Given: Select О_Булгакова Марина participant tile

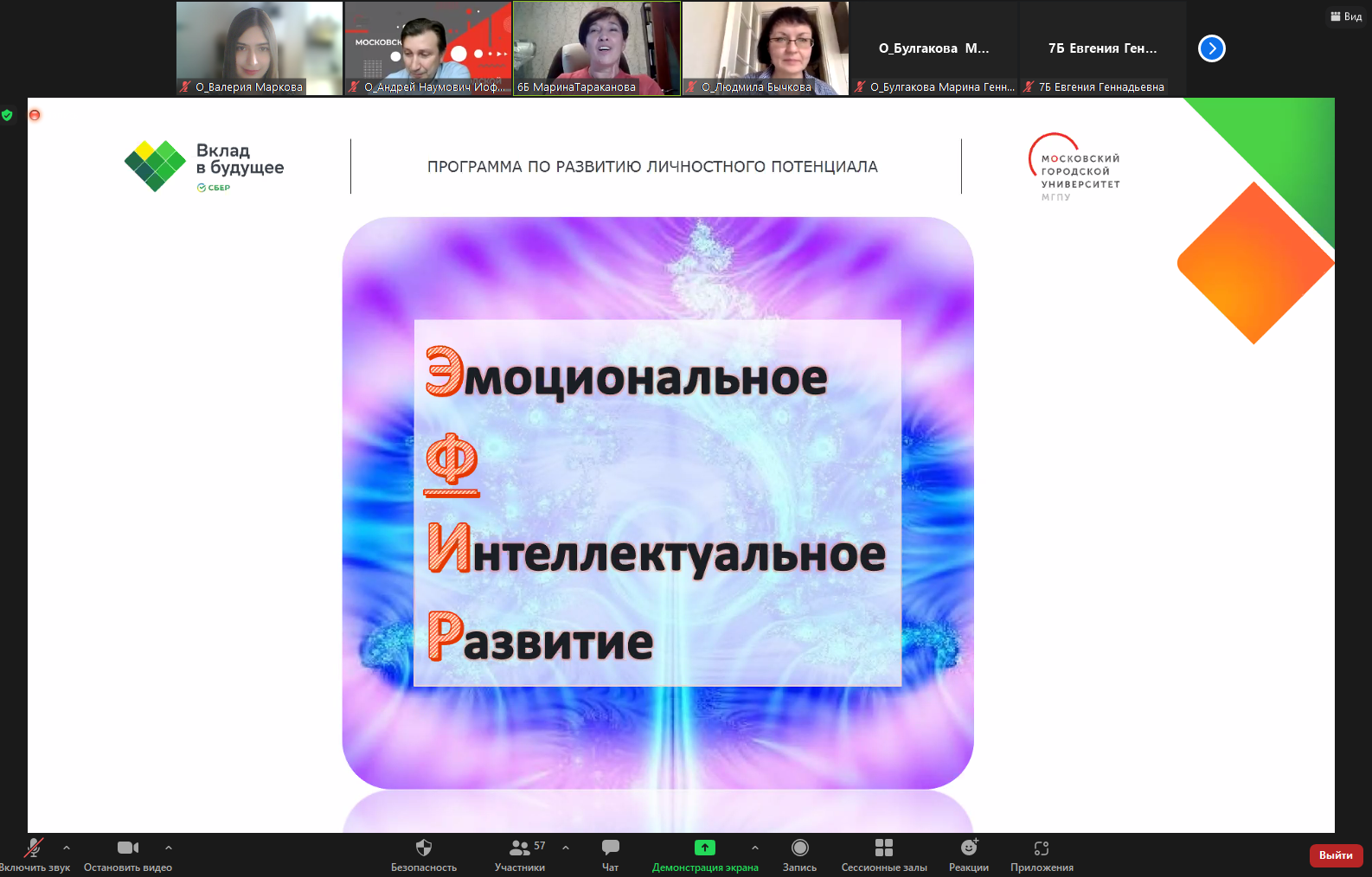Looking at the screenshot, I should tap(934, 48).
